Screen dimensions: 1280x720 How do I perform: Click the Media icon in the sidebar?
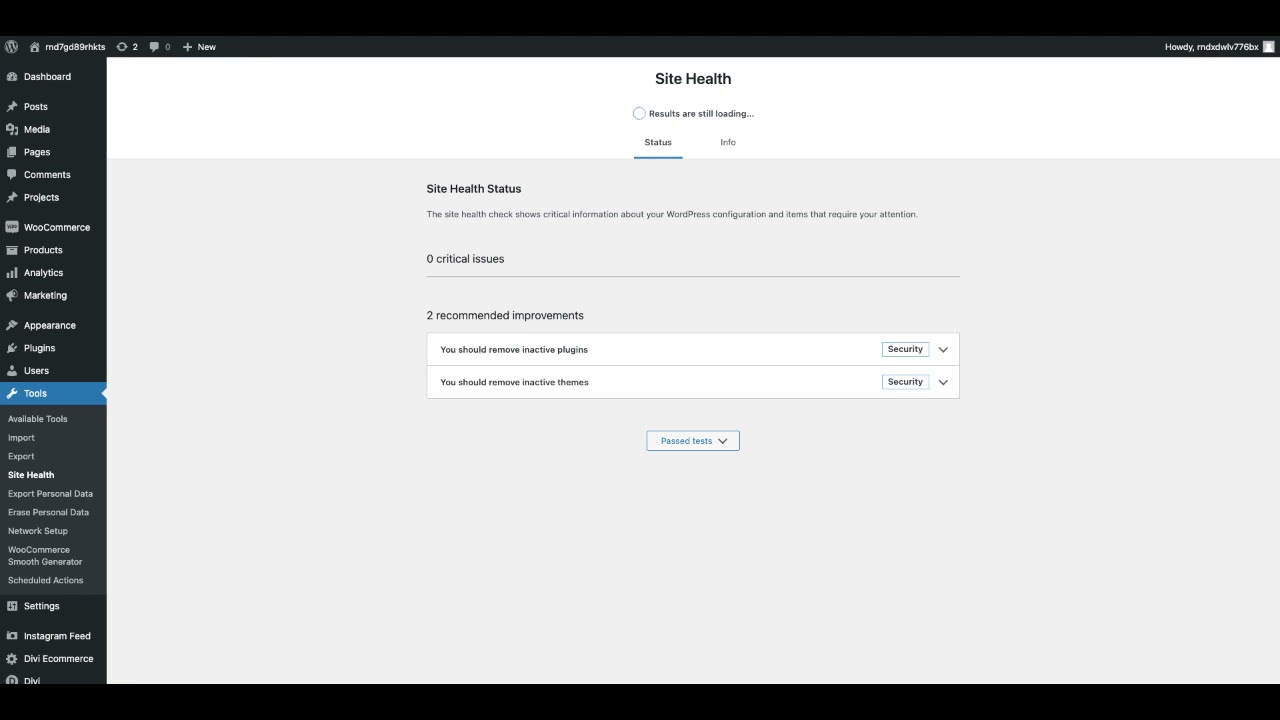tap(12, 129)
